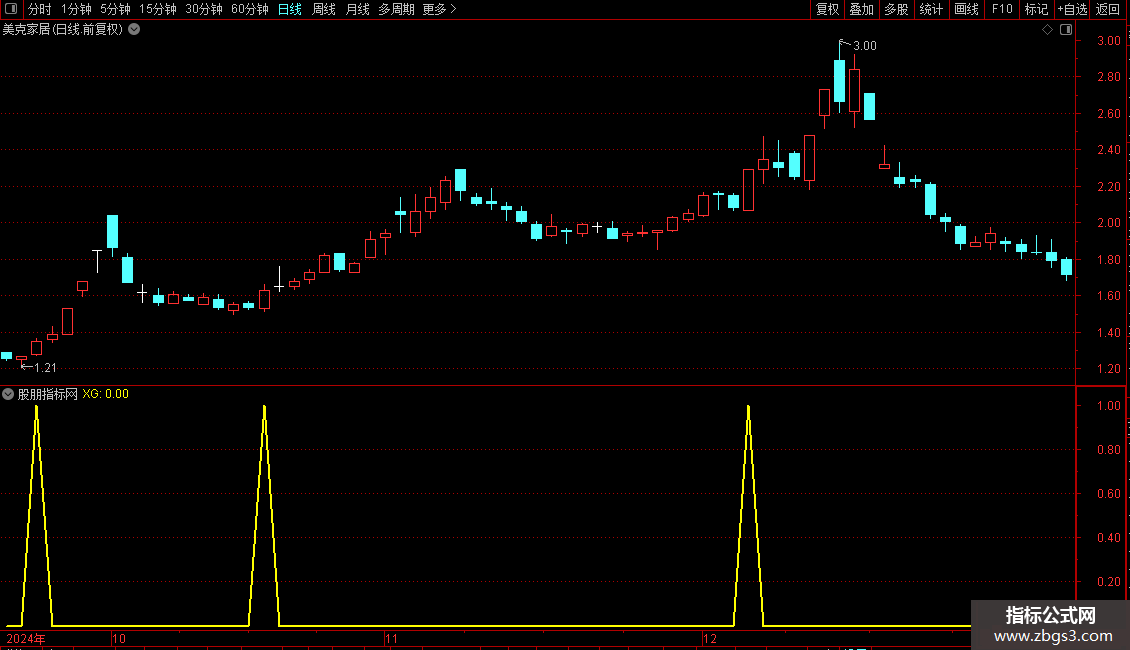Click the 3.00 high price label
Viewport: 1130px width, 650px height.
click(x=865, y=46)
